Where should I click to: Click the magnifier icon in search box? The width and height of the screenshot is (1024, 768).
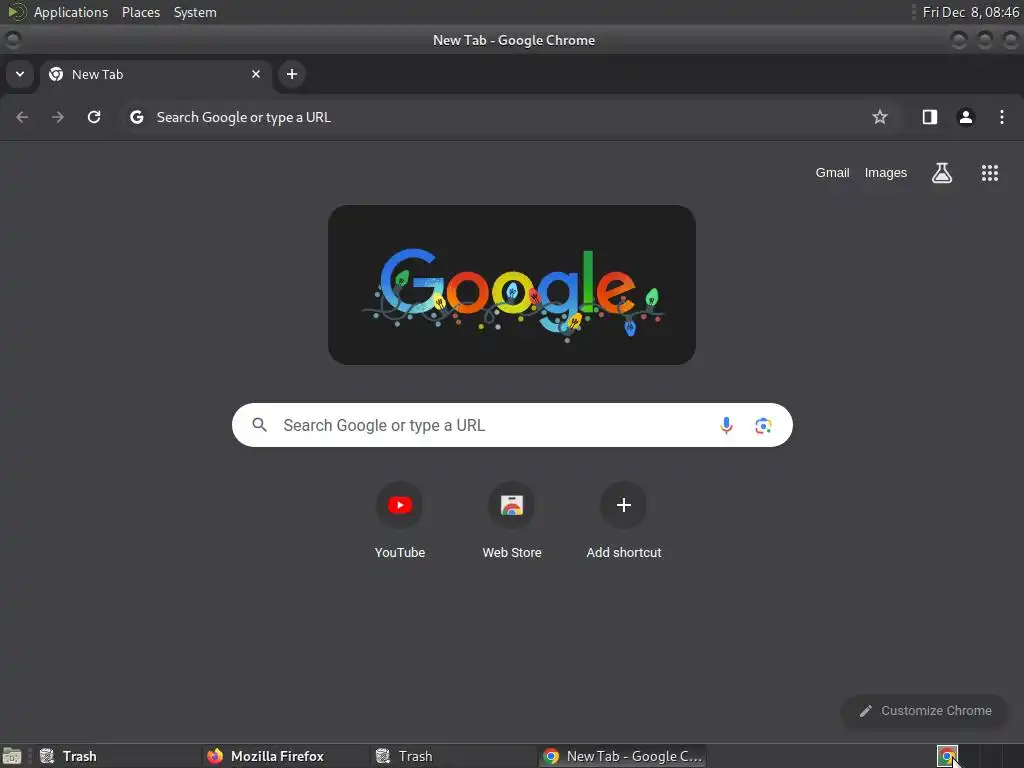(x=260, y=425)
